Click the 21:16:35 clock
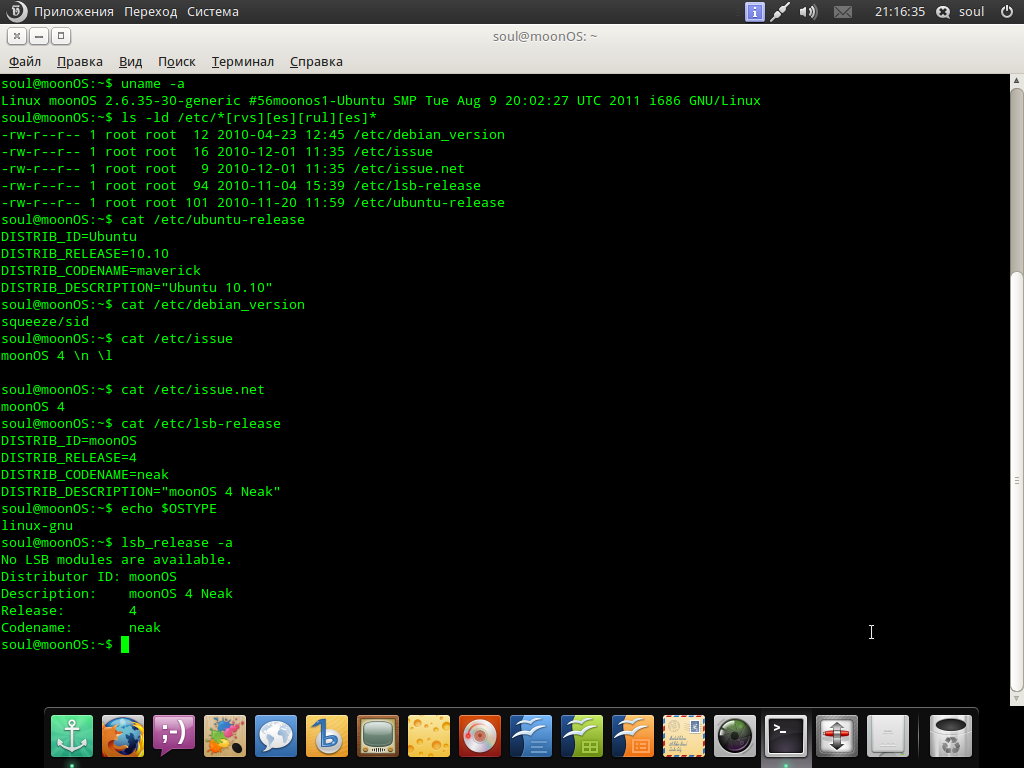 coord(900,12)
